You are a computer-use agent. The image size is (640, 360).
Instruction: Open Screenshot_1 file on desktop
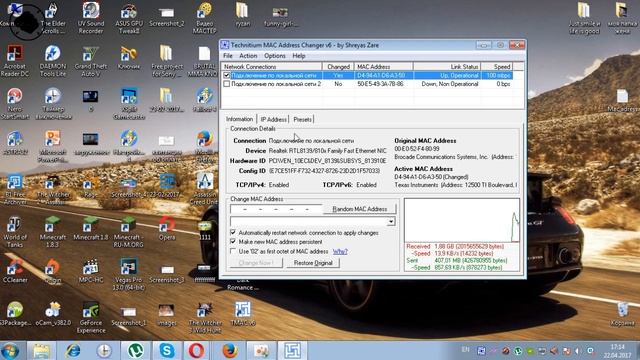(129, 316)
